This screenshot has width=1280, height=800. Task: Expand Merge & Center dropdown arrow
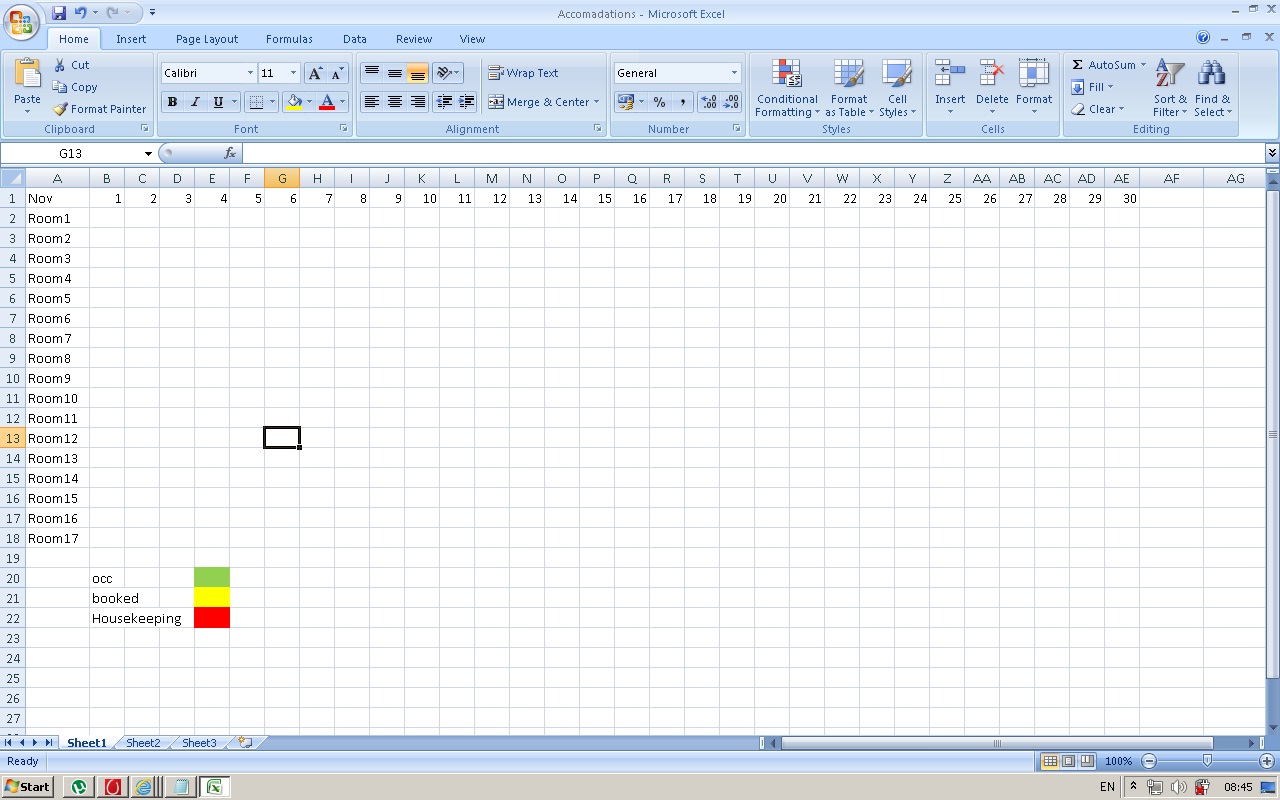point(596,102)
